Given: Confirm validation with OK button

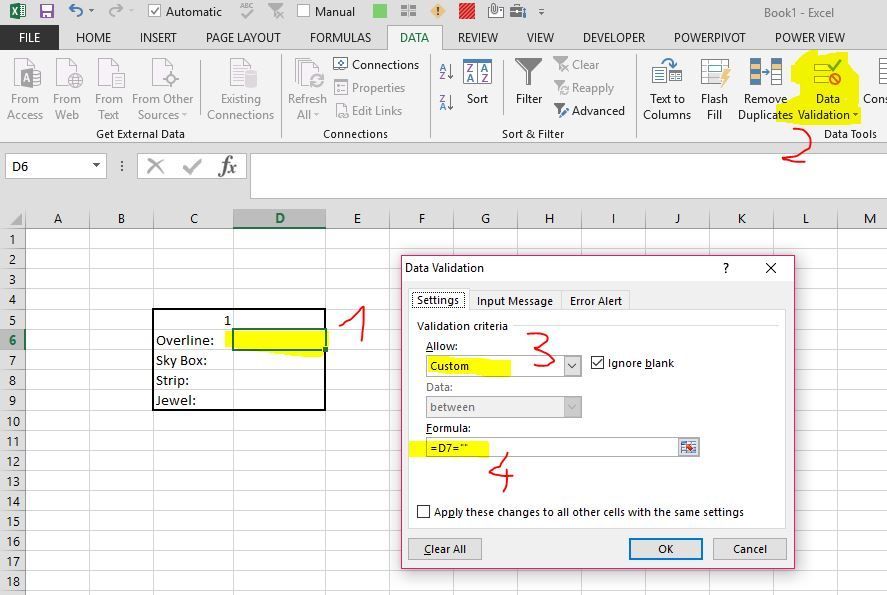Looking at the screenshot, I should (665, 548).
